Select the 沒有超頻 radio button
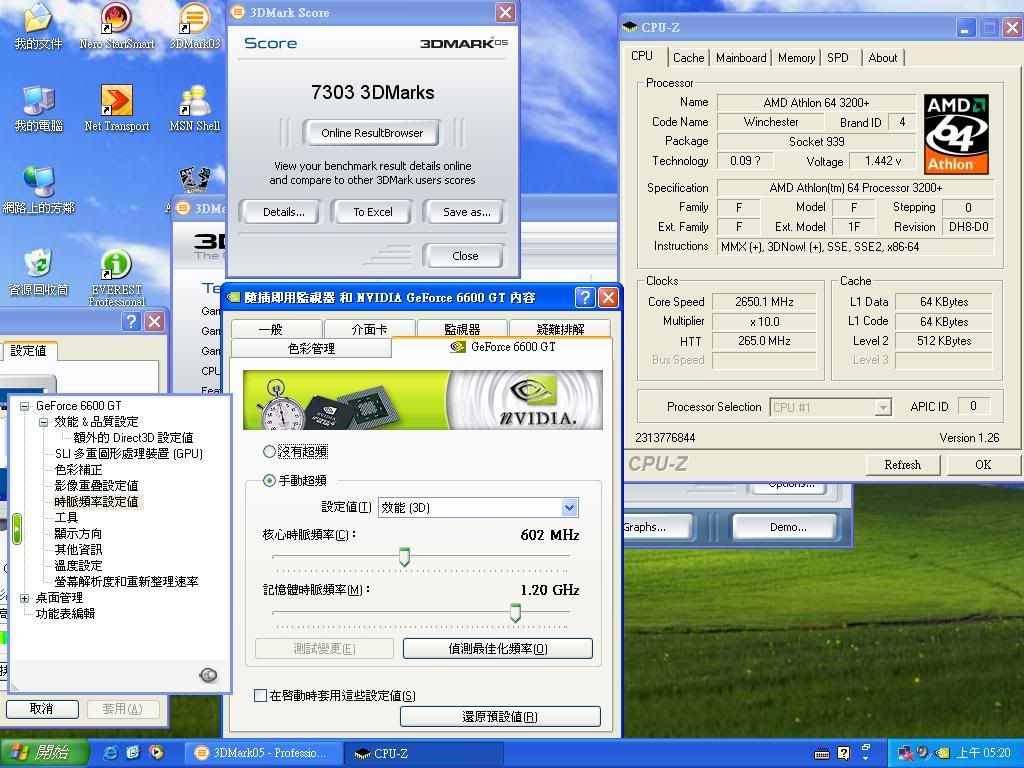The height and width of the screenshot is (768, 1024). (x=269, y=451)
